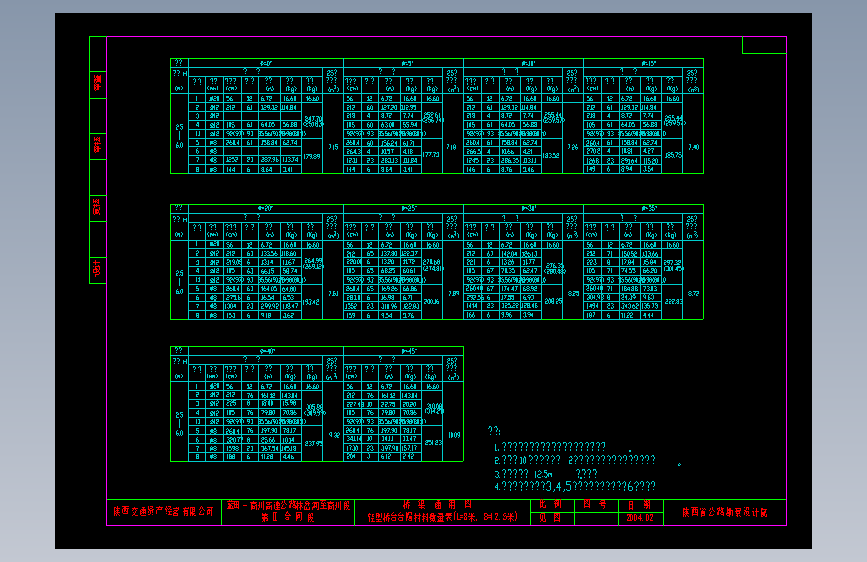This screenshot has height=562, width=867.
Task: Click note line 3 containing 12.5m
Action: pos(546,473)
